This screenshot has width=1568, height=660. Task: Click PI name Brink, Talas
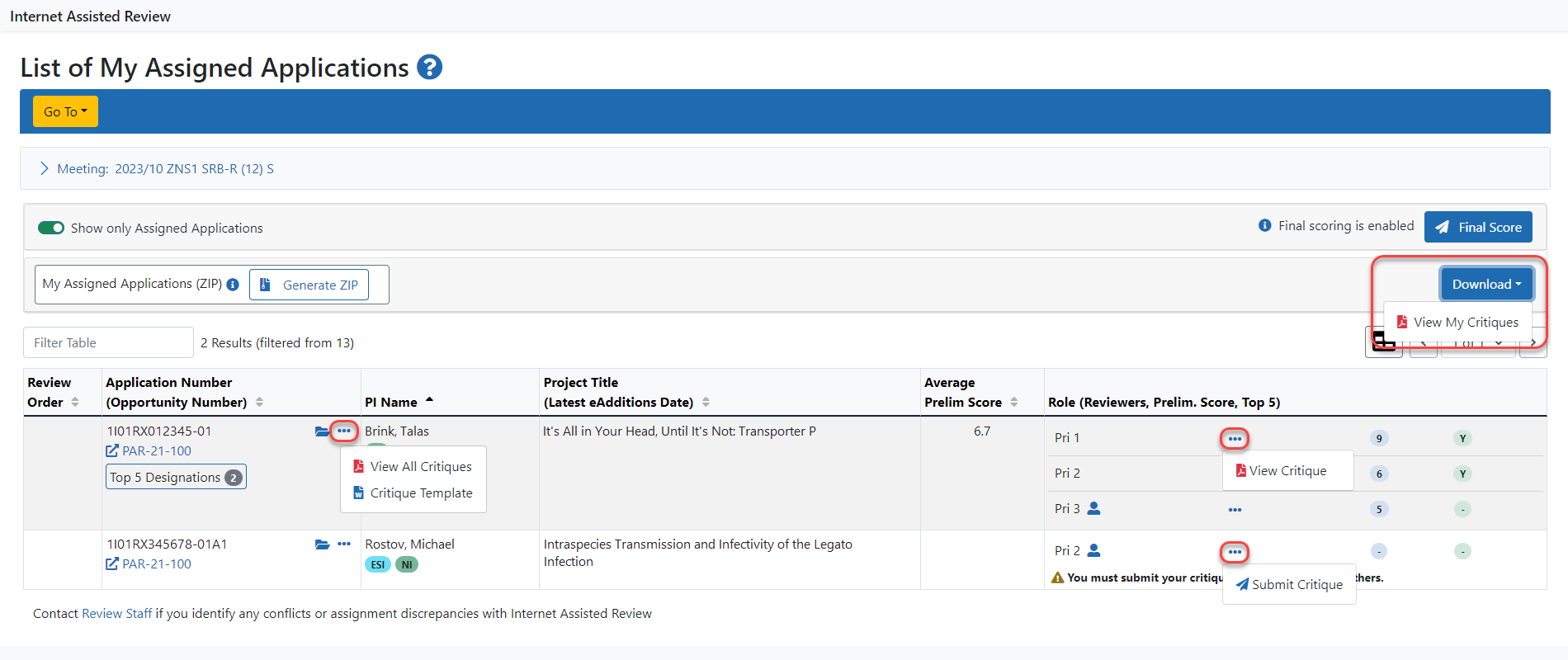pyautogui.click(x=397, y=431)
